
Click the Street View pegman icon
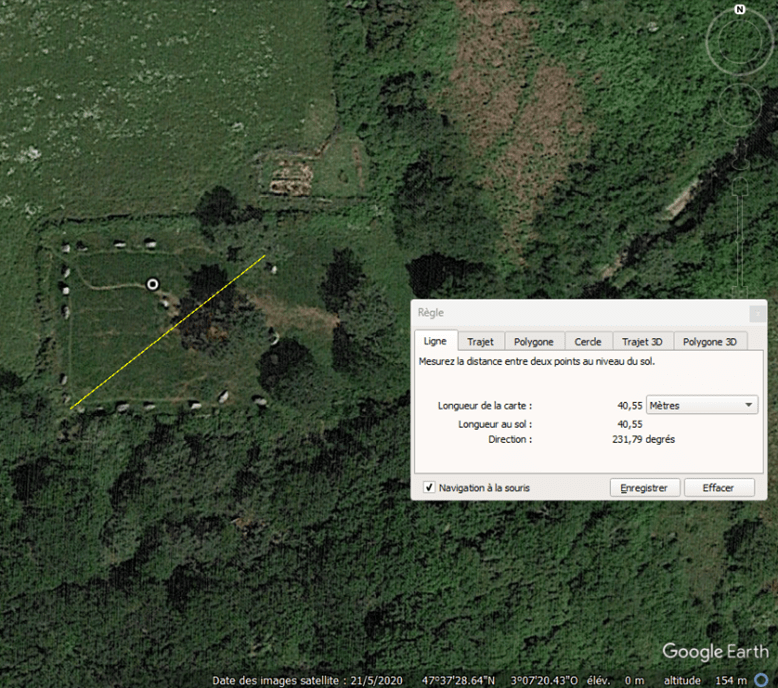(740, 162)
